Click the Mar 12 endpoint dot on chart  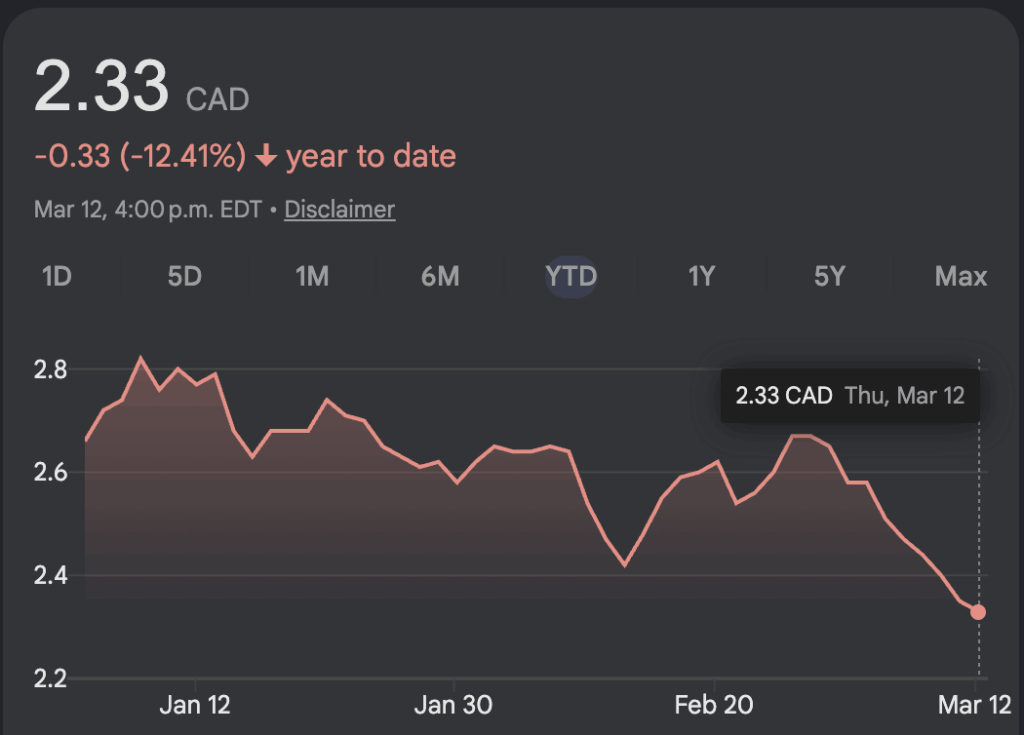(x=978, y=612)
